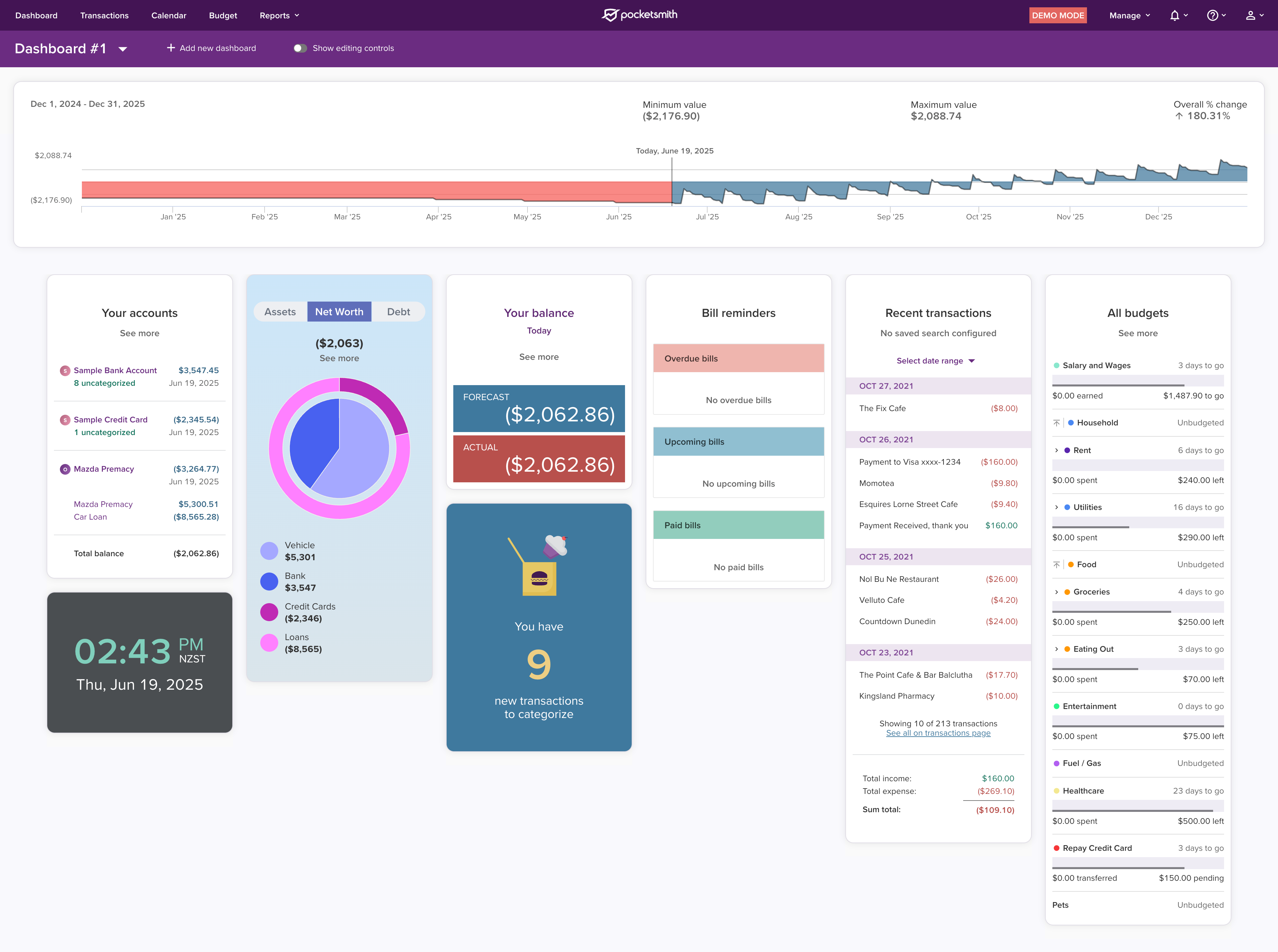Viewport: 1278px width, 952px height.
Task: Click the Pocketsmith logo
Action: 639,15
